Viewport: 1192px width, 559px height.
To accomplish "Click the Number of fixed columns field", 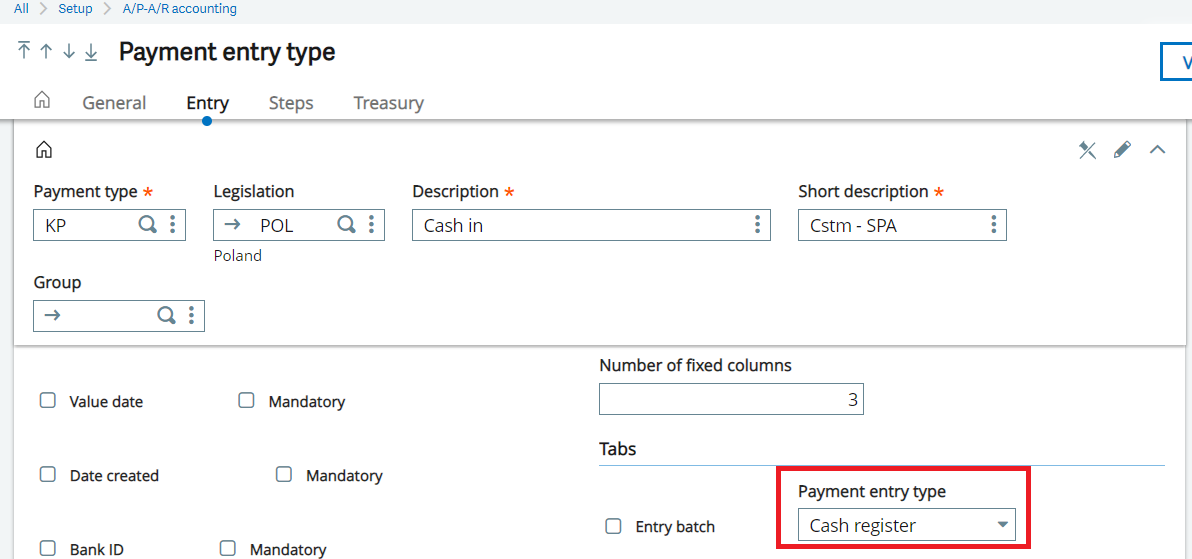I will click(731, 400).
